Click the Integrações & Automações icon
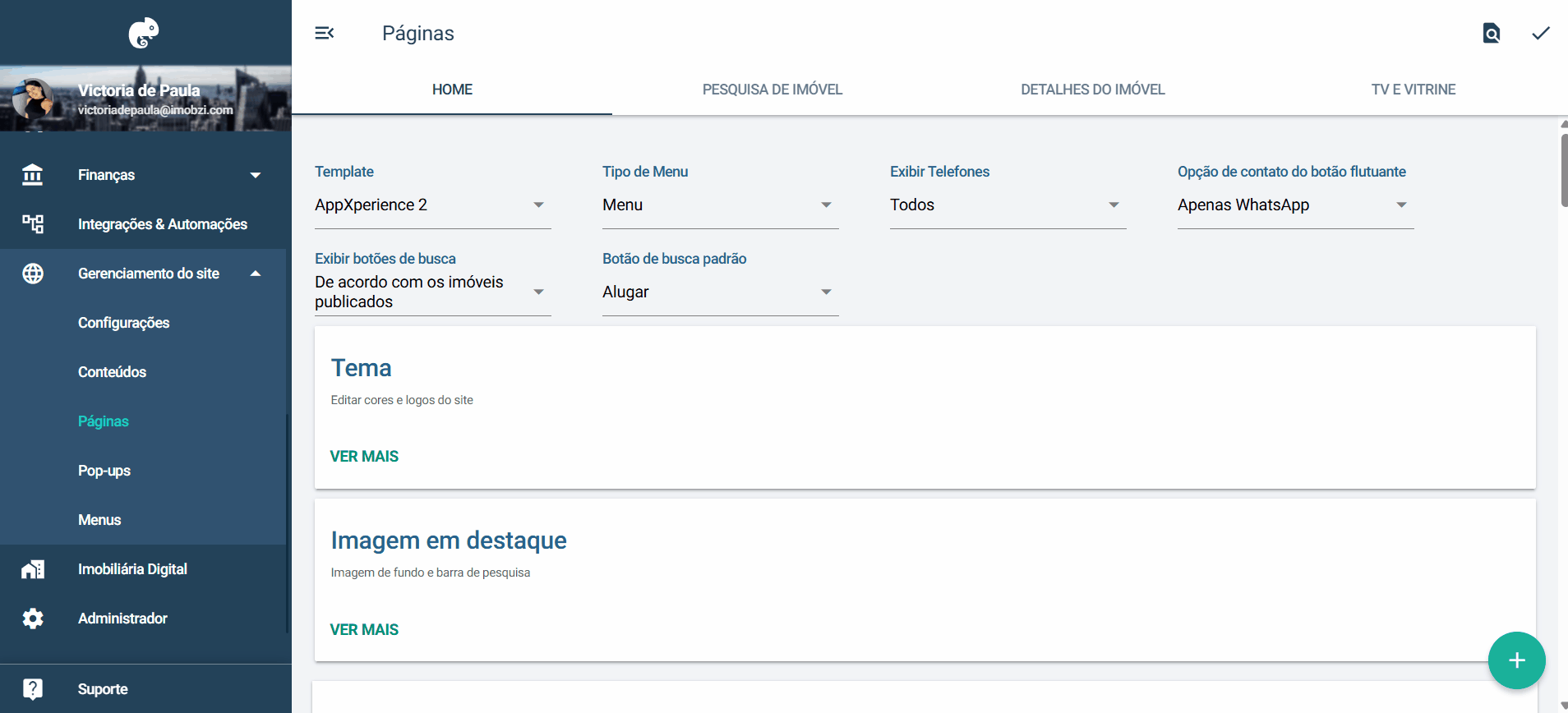 (33, 224)
